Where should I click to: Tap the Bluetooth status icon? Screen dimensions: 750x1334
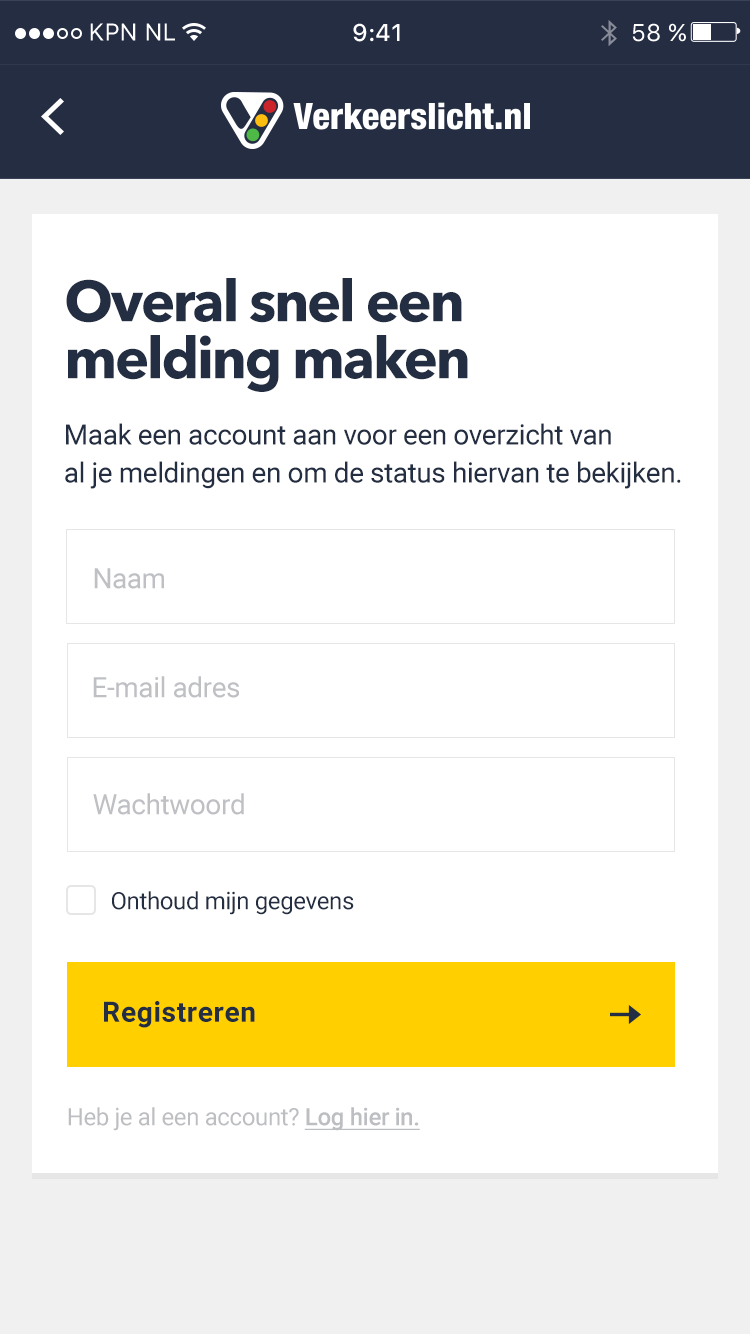click(608, 33)
